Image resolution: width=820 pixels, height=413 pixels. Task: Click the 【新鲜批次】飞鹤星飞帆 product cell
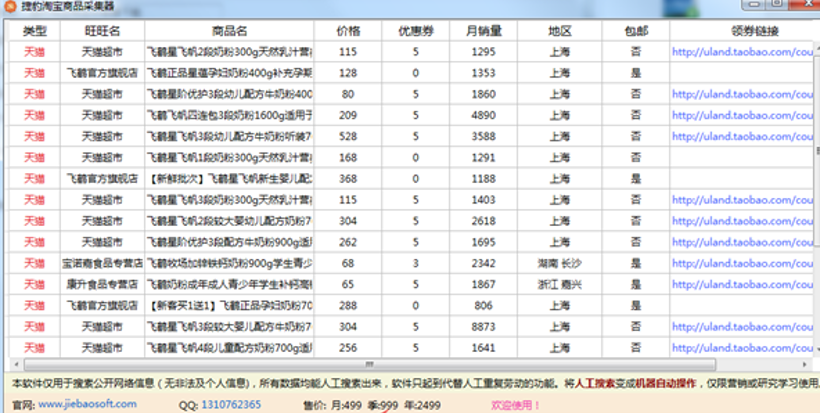click(229, 179)
